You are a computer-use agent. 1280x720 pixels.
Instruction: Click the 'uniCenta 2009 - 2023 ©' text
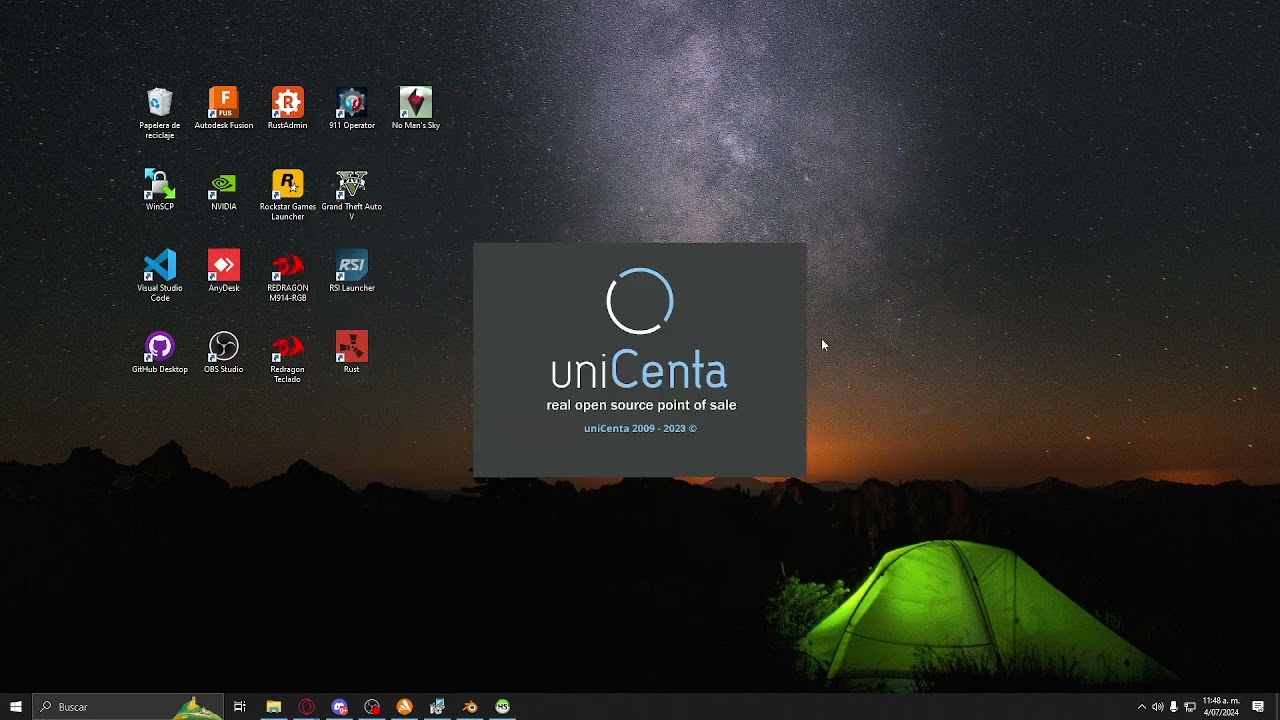pos(640,428)
